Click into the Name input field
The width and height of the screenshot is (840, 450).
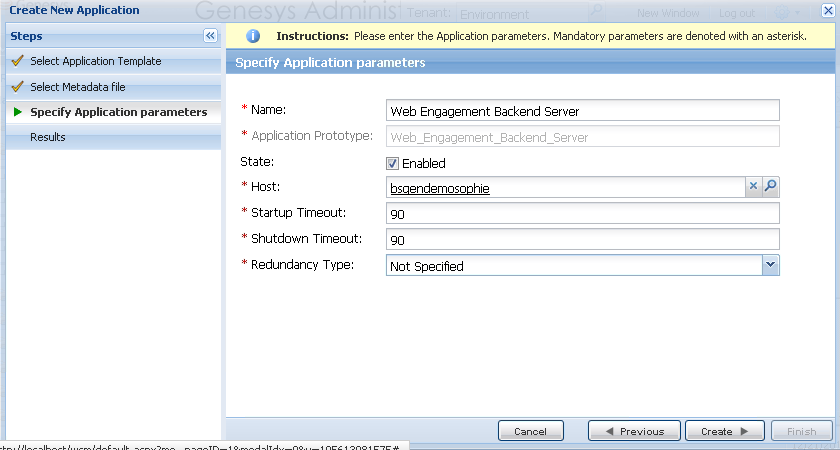coord(582,111)
